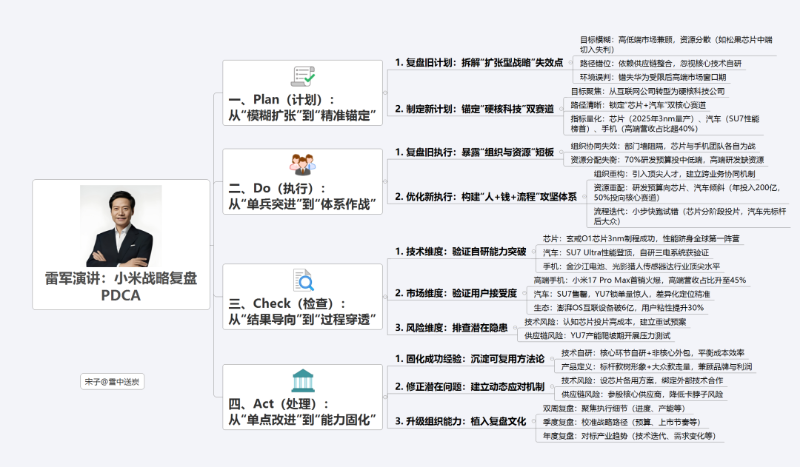Screen dimensions: 800x467
Task: Click leaf 目标聚焦:从互联网公司转型为硬核科技公司
Action: pyautogui.click(x=647, y=91)
